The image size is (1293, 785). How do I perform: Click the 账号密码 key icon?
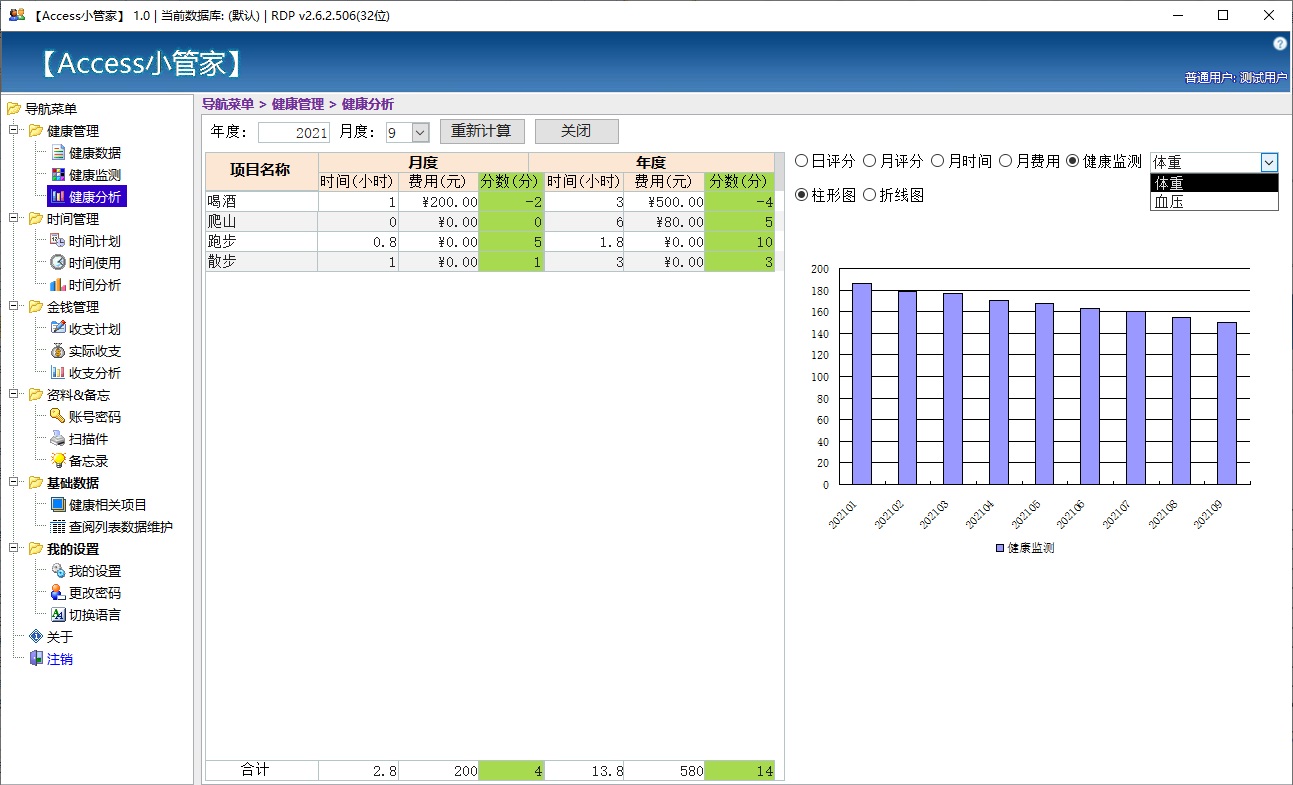pos(58,417)
